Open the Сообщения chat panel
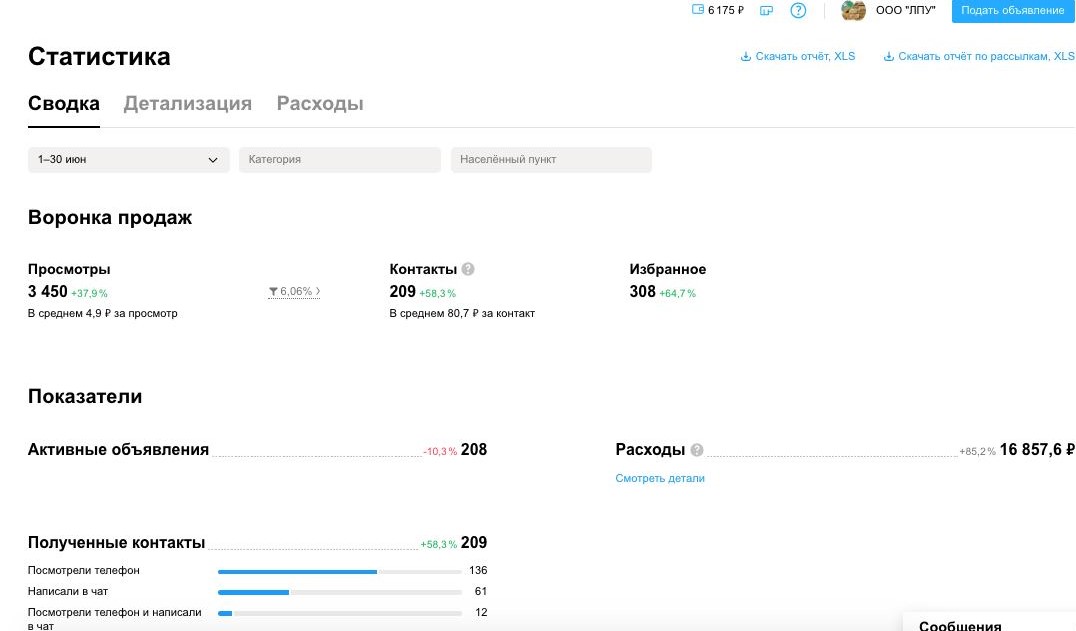1076x631 pixels. tap(960, 626)
